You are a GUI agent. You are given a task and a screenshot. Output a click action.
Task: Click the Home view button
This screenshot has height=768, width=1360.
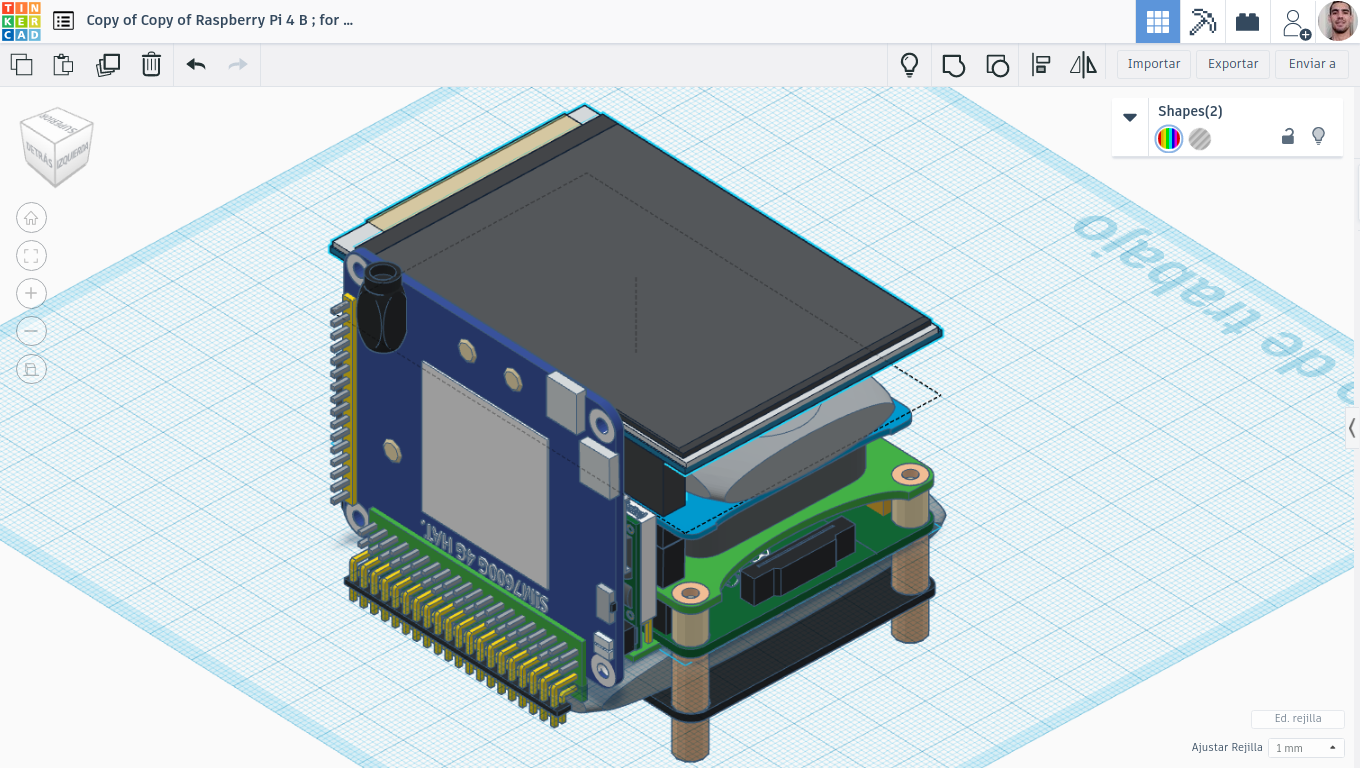coord(31,218)
